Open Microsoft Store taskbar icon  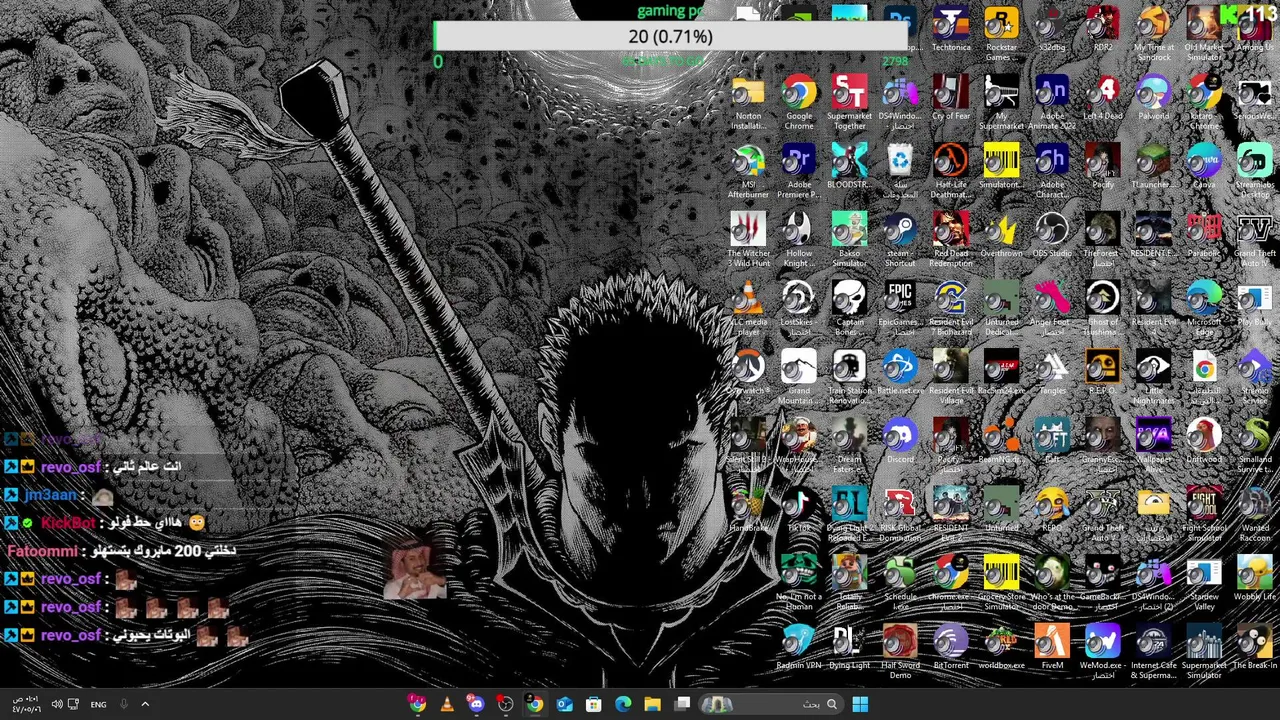click(594, 704)
